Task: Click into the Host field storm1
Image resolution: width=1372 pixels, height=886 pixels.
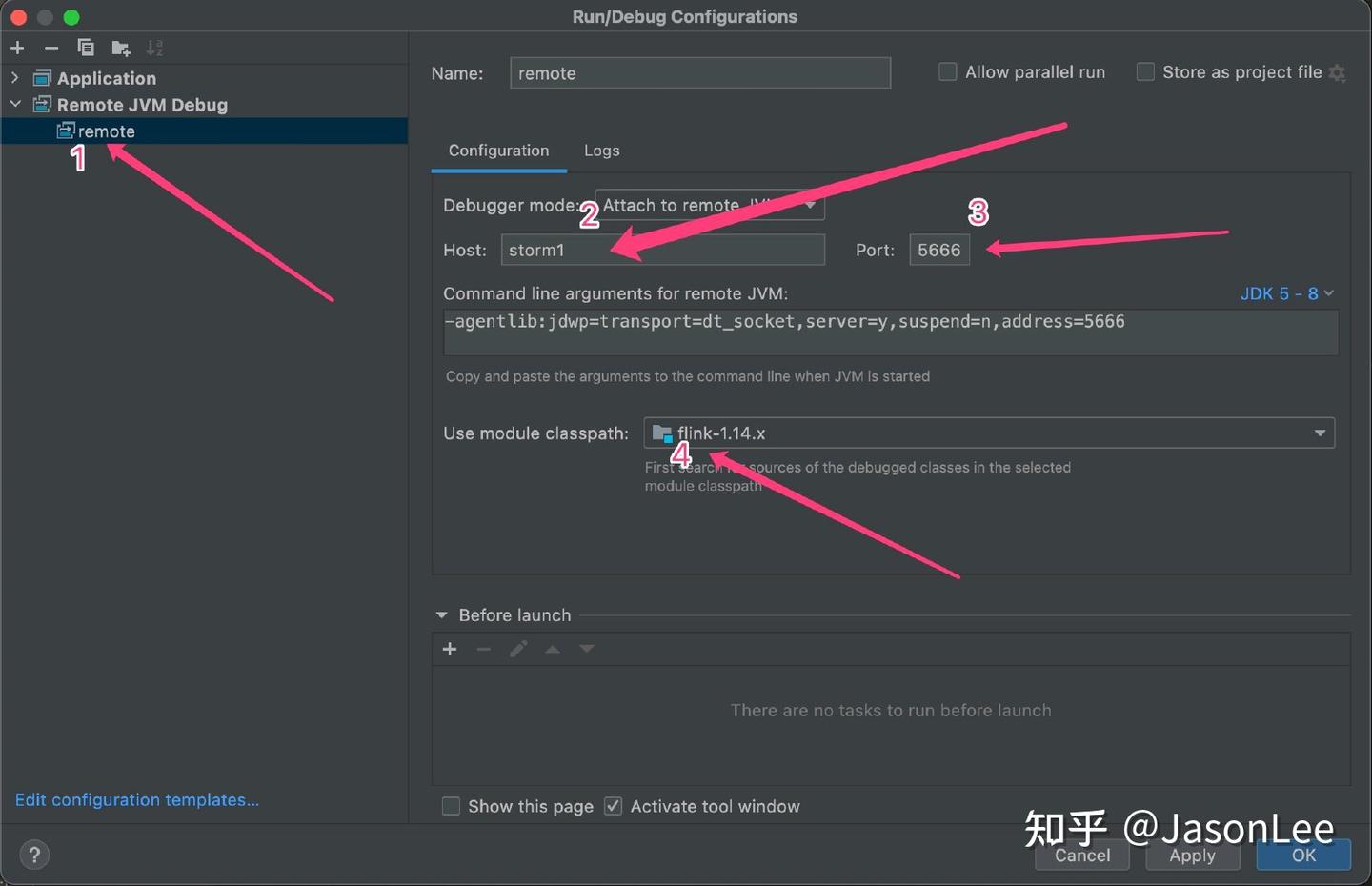Action: 663,250
